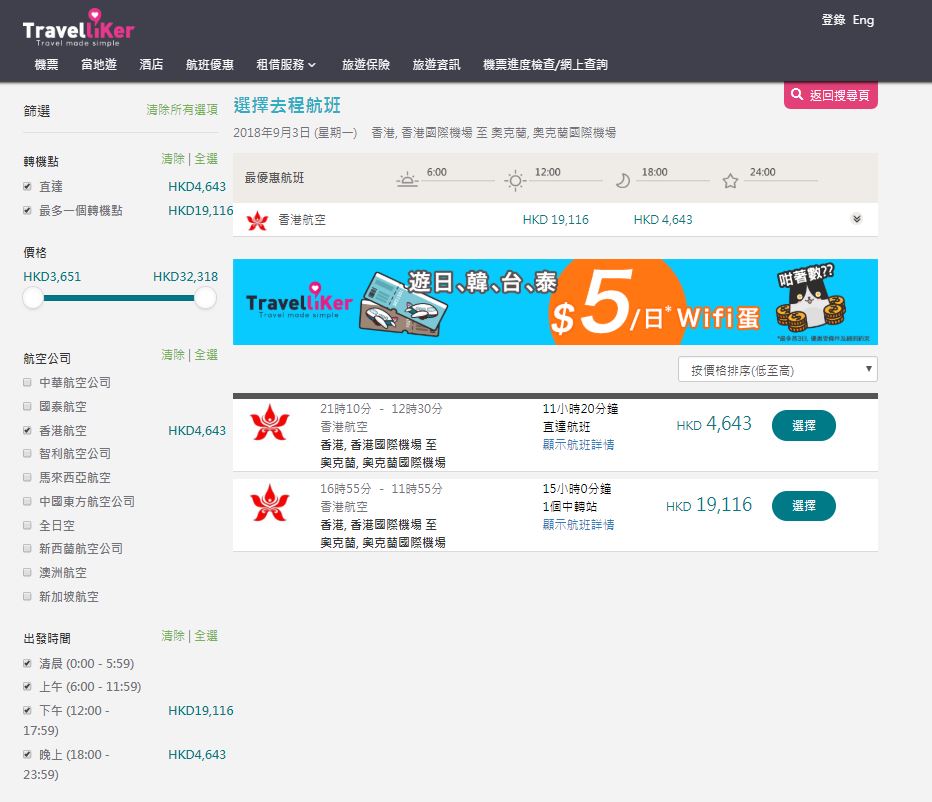The width and height of the screenshot is (932, 802).
Task: Click 清除 in the 出發時間 section
Action: (x=173, y=636)
